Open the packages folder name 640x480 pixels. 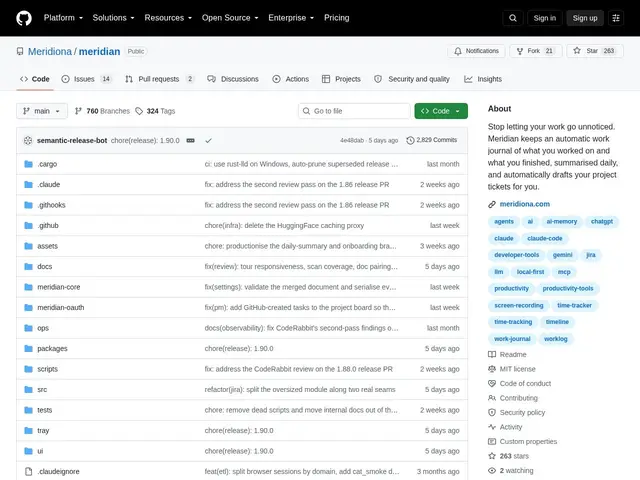pyautogui.click(x=52, y=349)
